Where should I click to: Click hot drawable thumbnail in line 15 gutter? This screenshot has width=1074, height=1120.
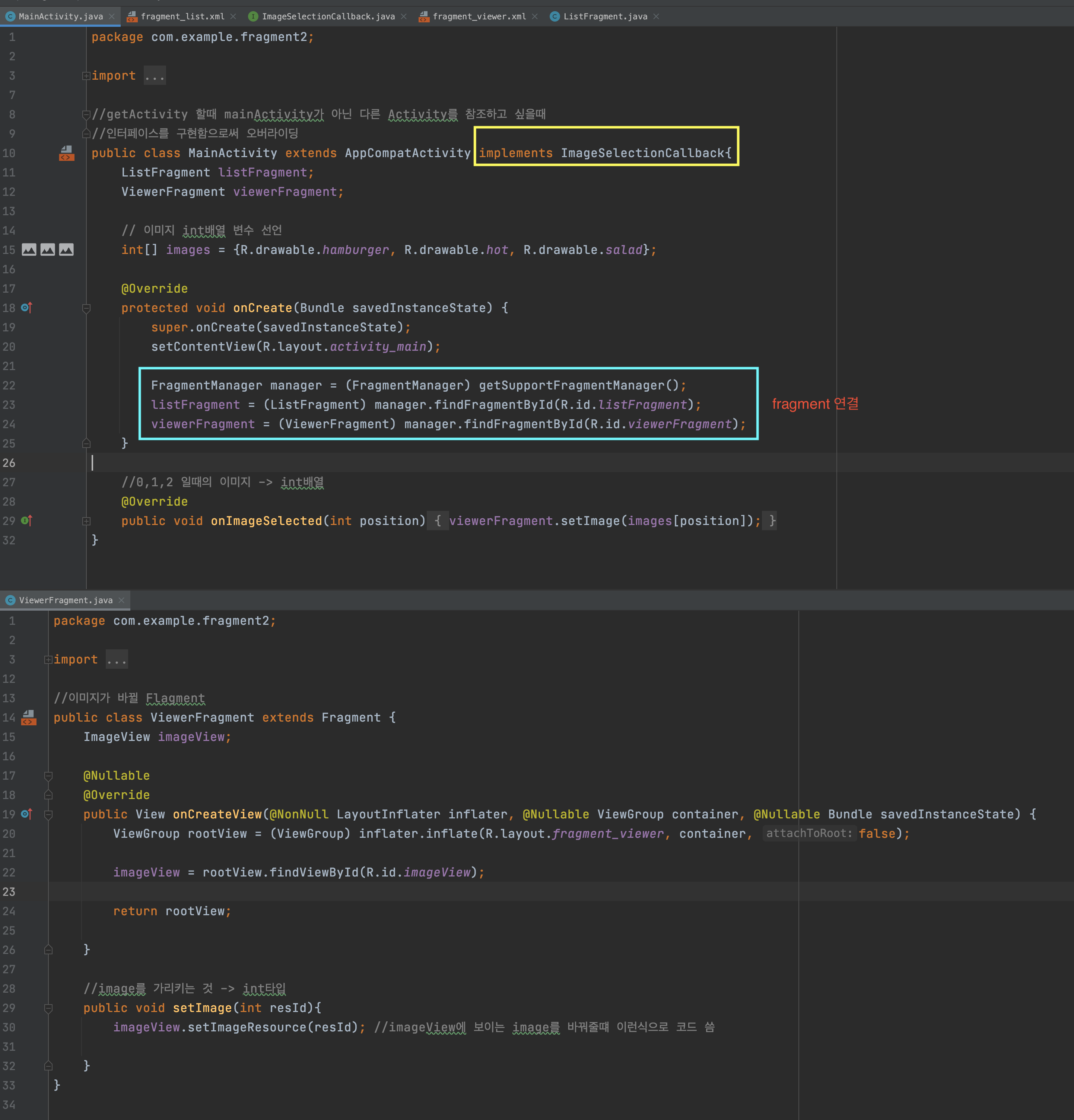coord(48,250)
